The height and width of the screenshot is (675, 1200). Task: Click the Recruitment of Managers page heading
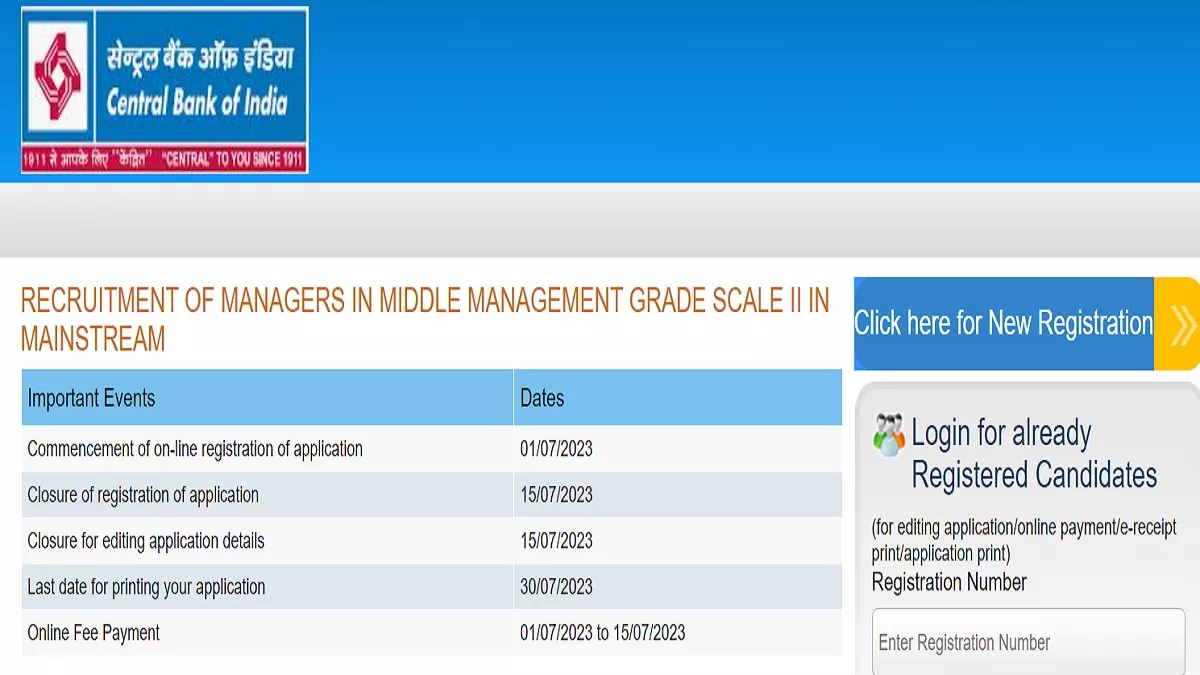click(x=425, y=319)
